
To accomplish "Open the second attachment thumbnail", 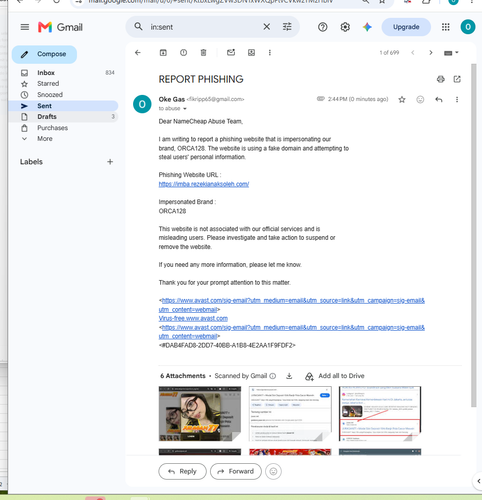I will point(290,414).
